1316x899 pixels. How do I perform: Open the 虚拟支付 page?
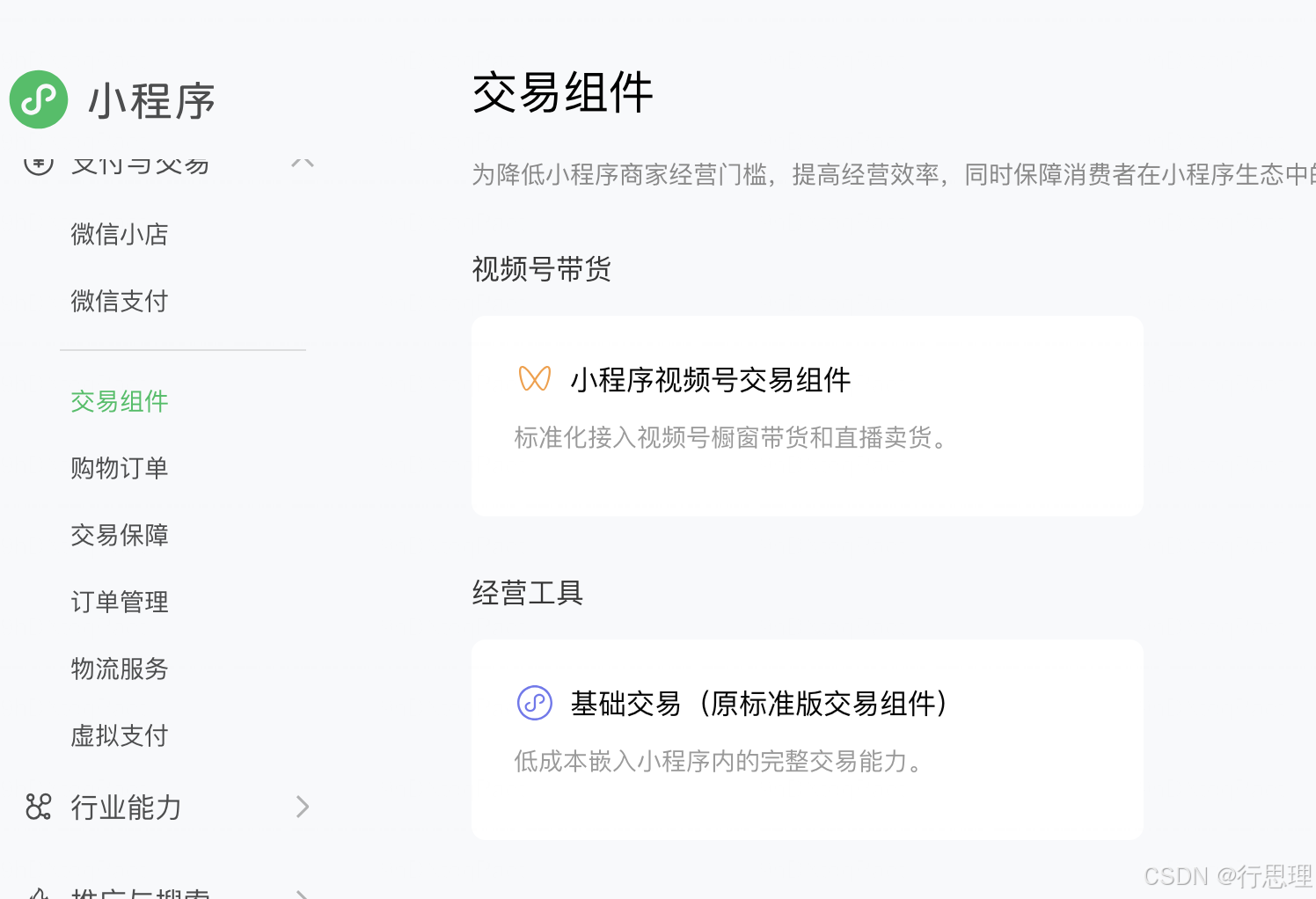click(x=119, y=735)
